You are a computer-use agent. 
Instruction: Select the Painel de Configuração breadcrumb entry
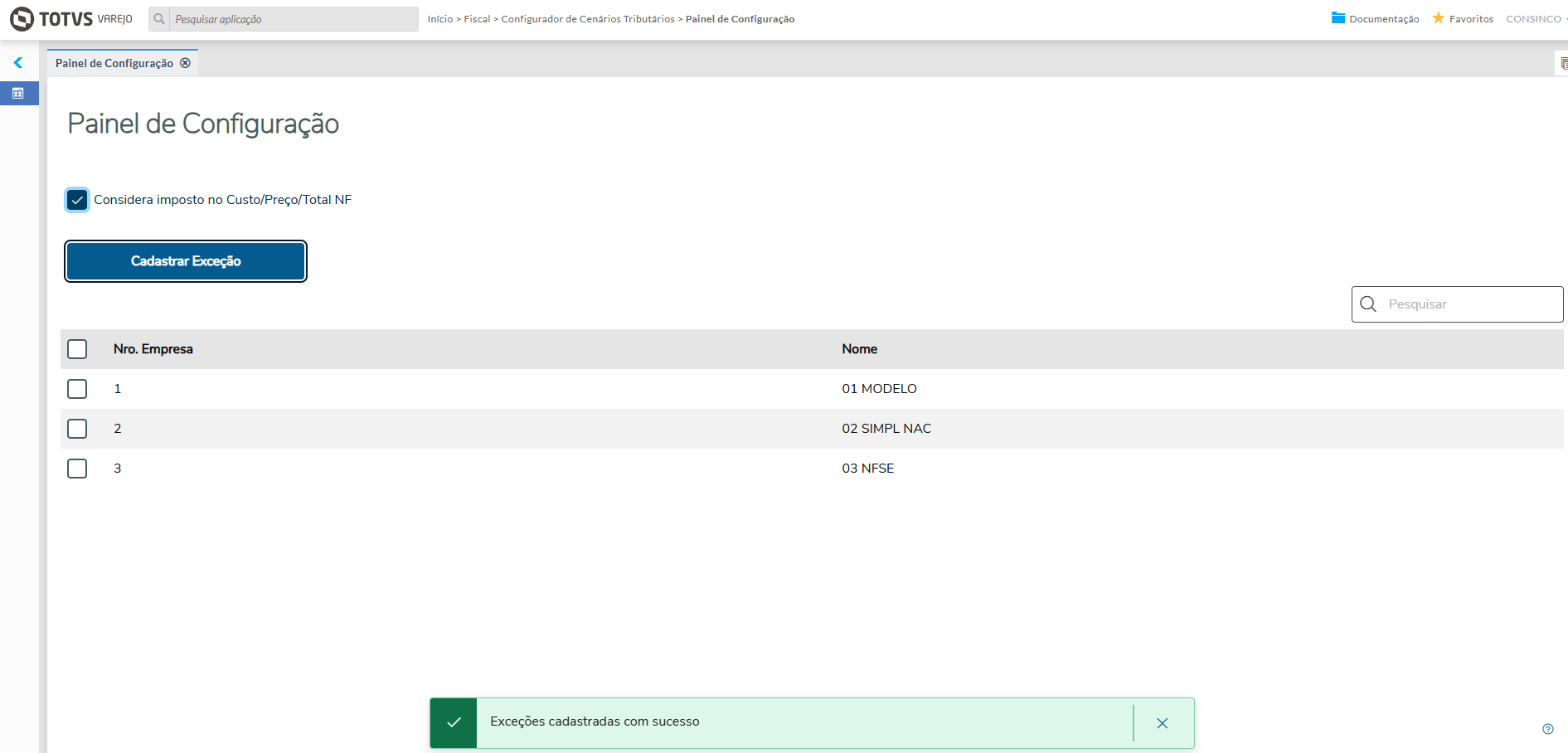pos(740,19)
